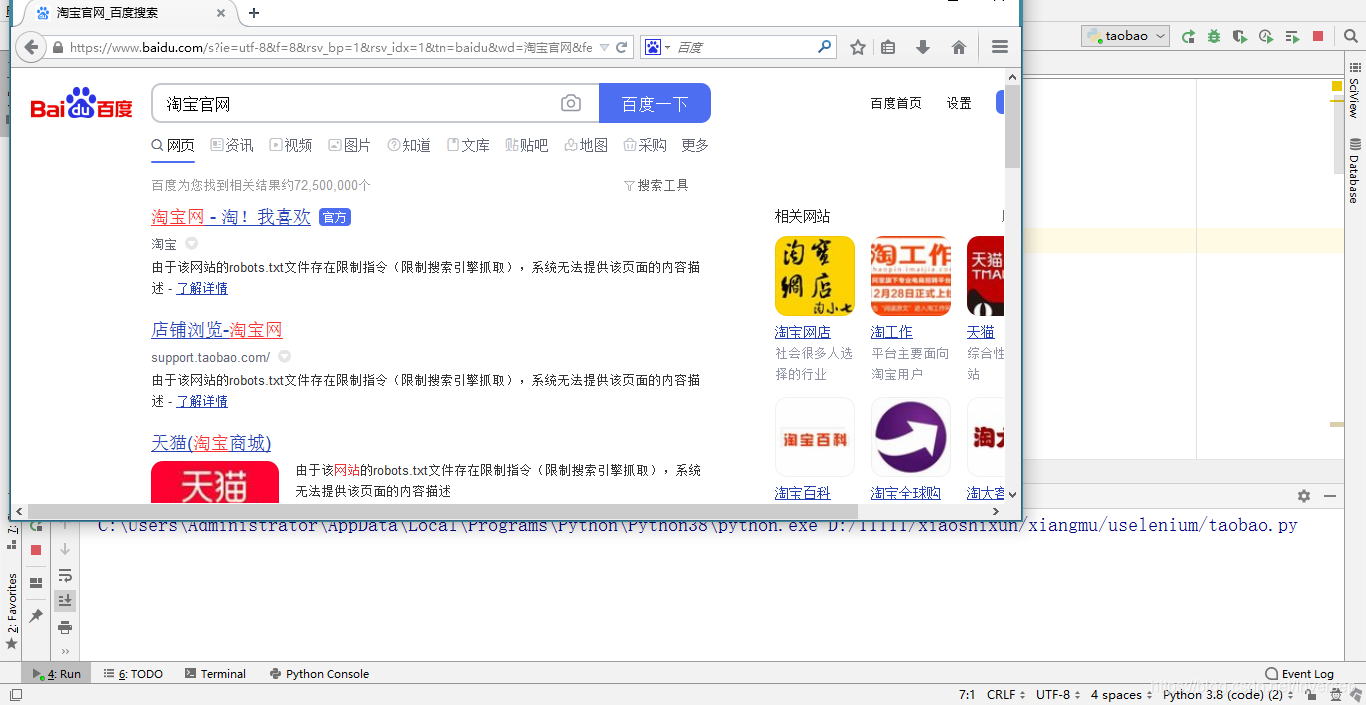Stop the run from PyCharm top toolbar

(x=1318, y=36)
